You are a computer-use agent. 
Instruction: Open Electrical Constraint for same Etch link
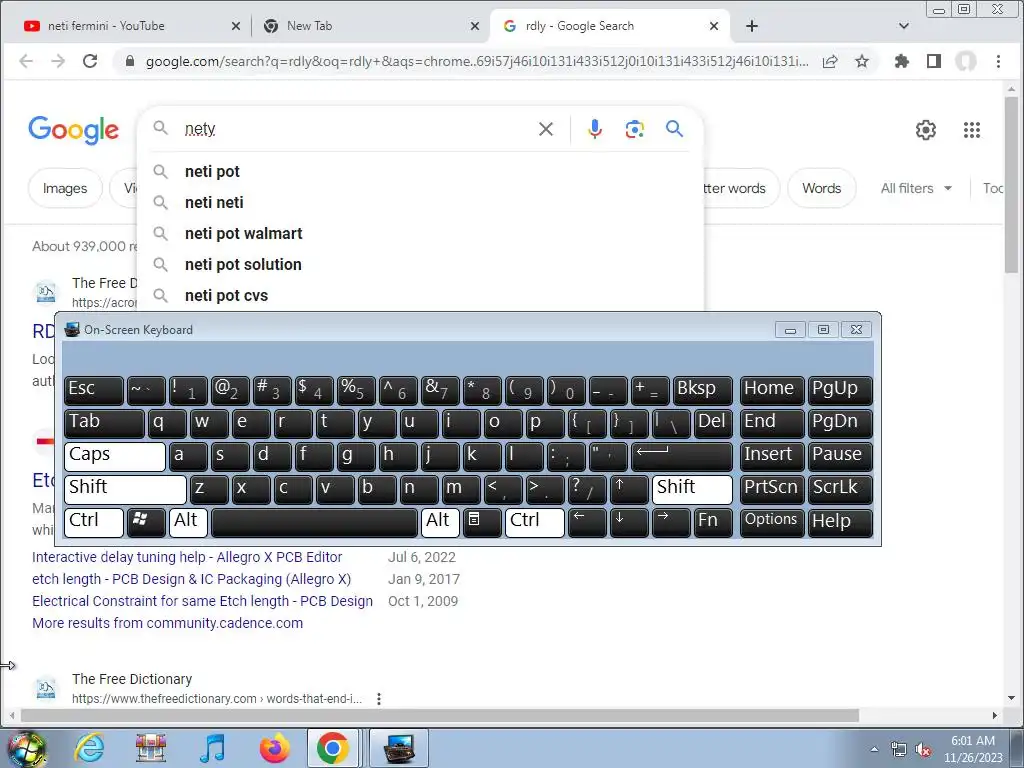pyautogui.click(x=202, y=601)
